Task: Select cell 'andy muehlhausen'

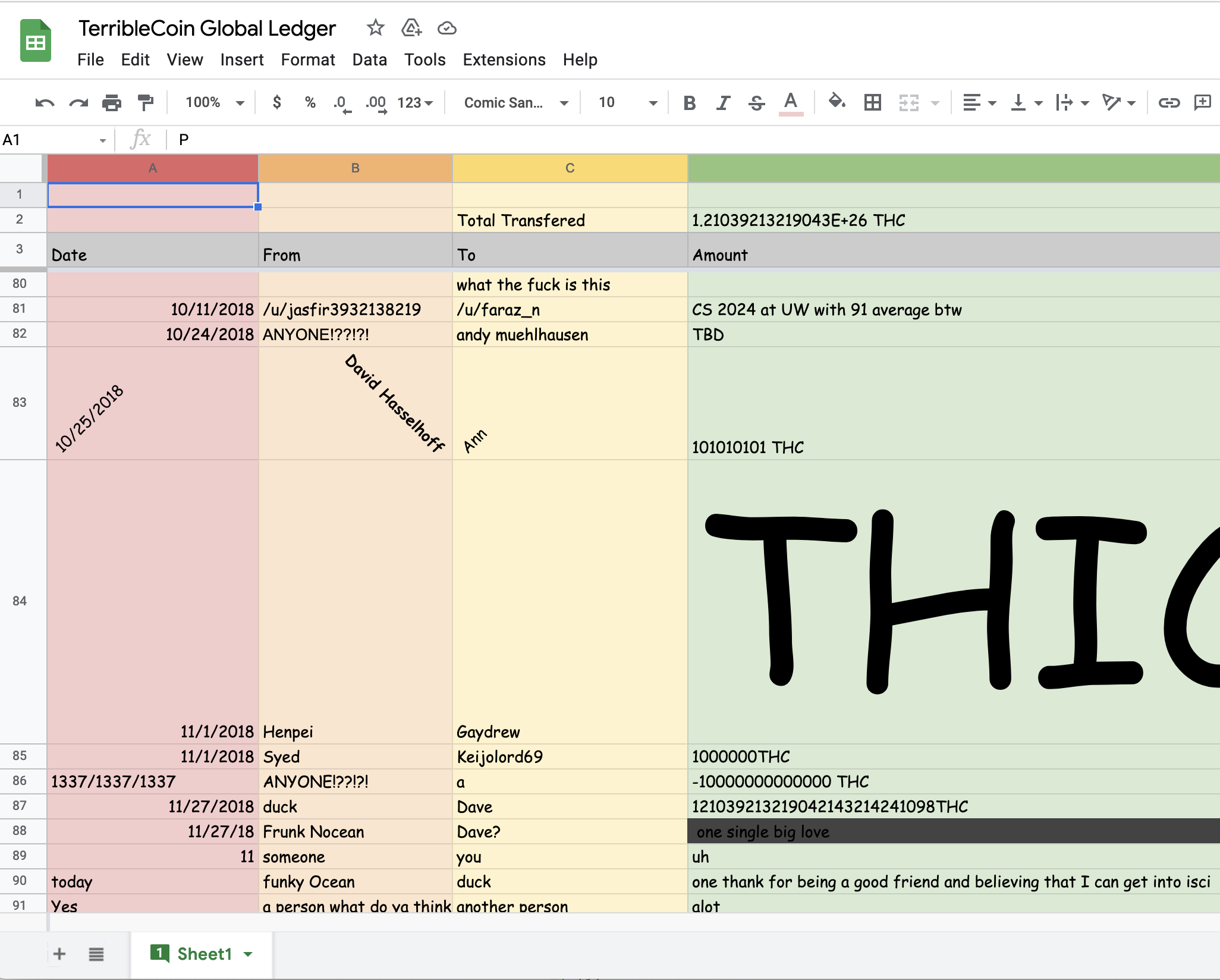Action: [570, 334]
